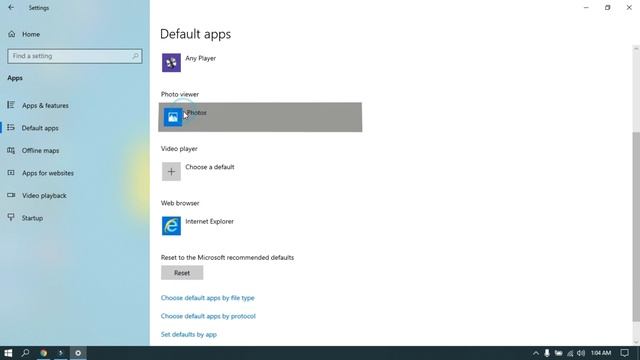
Task: Click the Internet Explorer icon
Action: pos(171,226)
